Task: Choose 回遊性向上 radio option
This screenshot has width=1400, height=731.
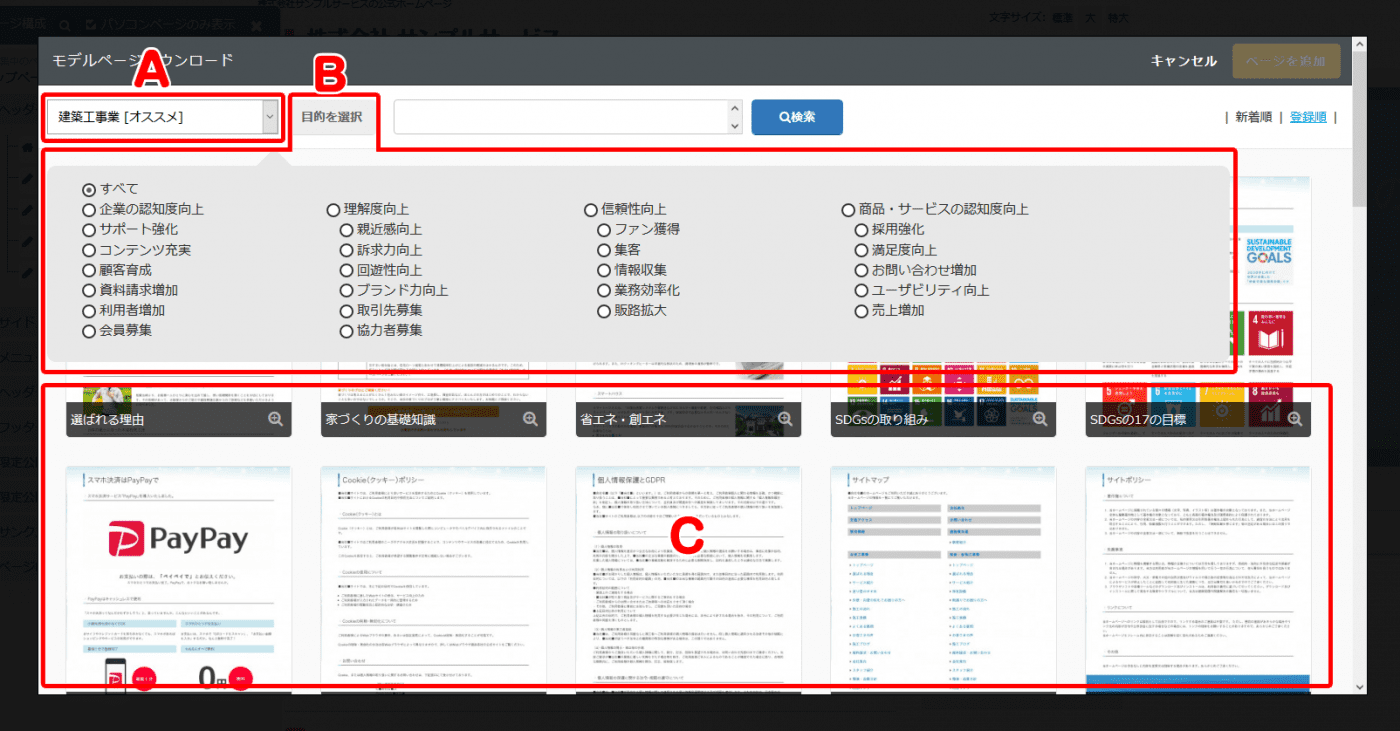Action: click(x=348, y=270)
